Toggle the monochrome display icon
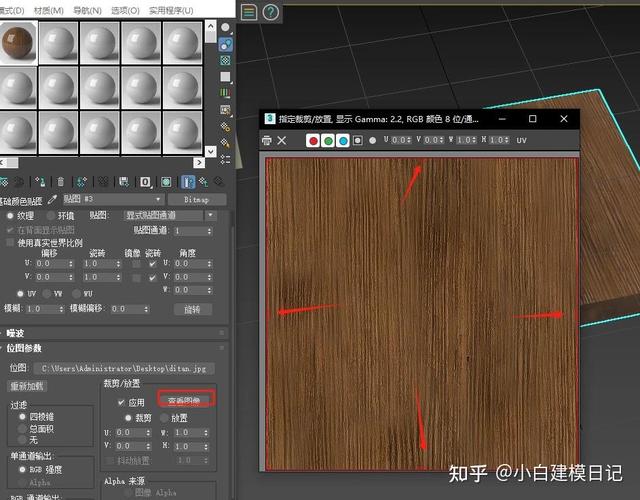Viewport: 640px width, 500px height. click(x=372, y=141)
